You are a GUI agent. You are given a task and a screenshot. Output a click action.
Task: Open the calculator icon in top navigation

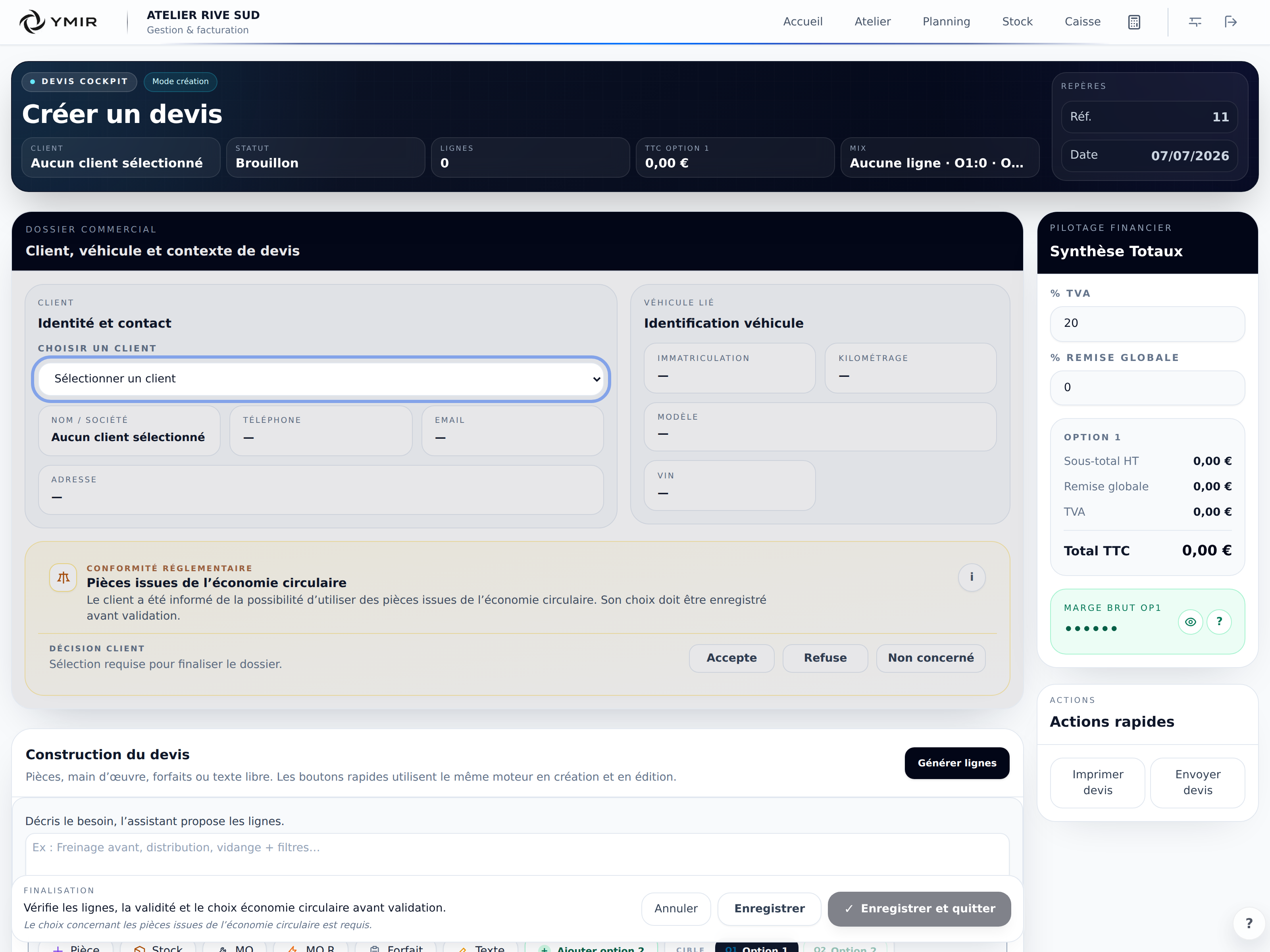[x=1134, y=22]
